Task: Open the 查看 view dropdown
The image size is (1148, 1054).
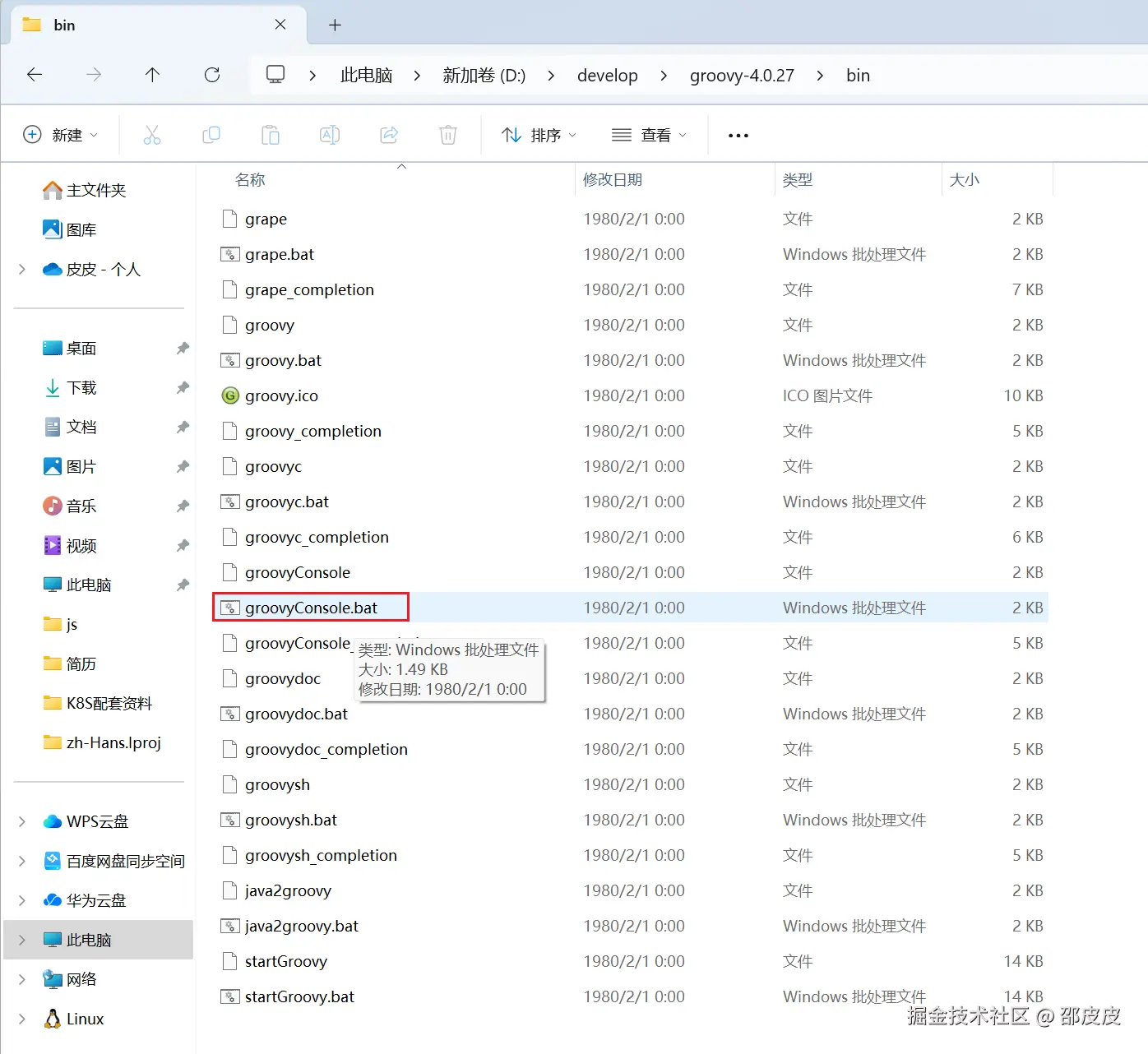Action: tap(650, 135)
